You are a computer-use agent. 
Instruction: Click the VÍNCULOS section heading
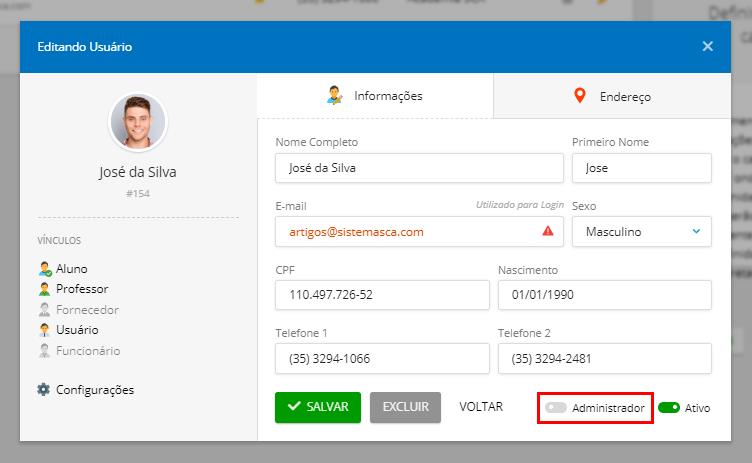click(x=59, y=240)
